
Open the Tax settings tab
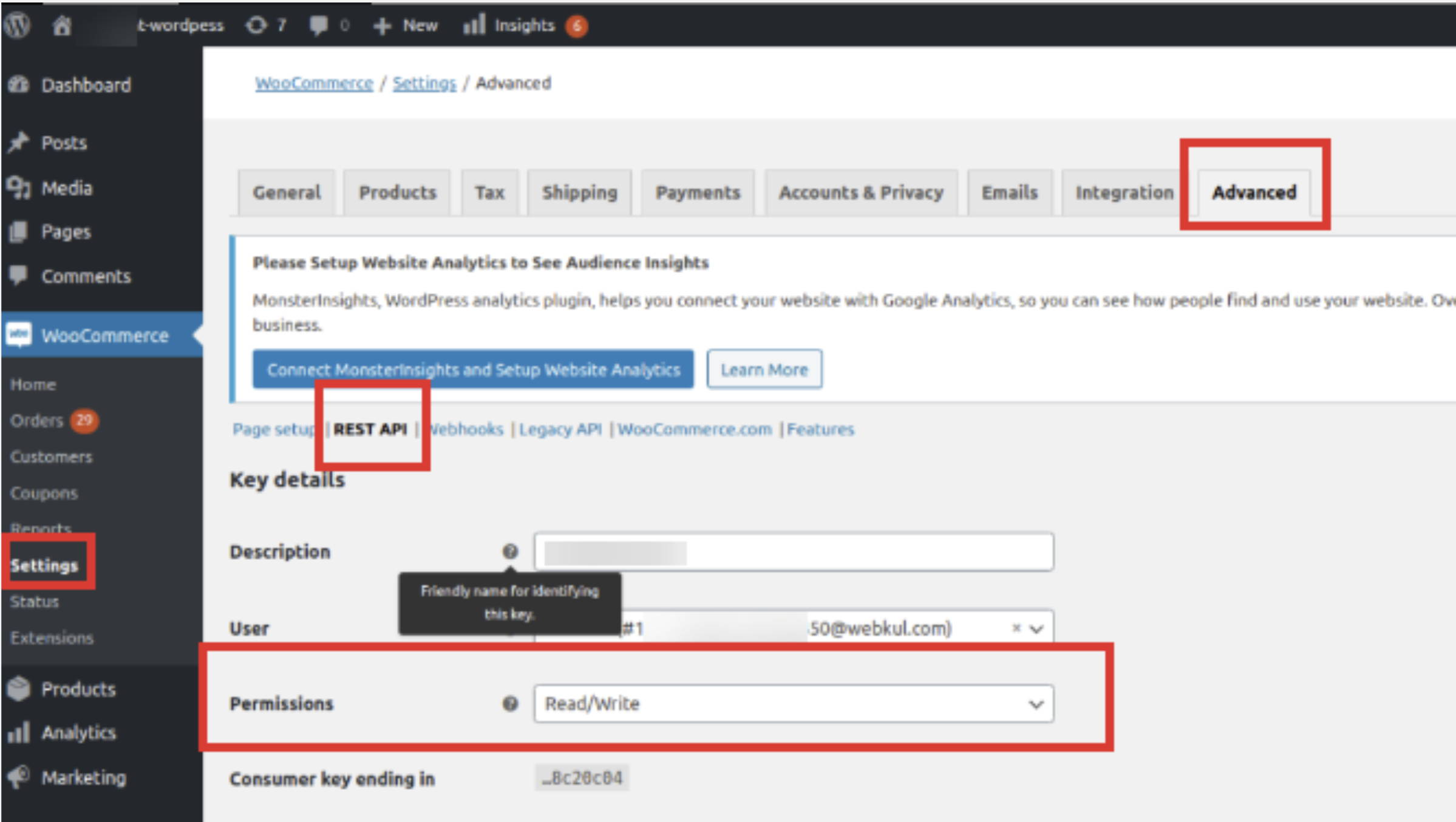[x=489, y=193]
